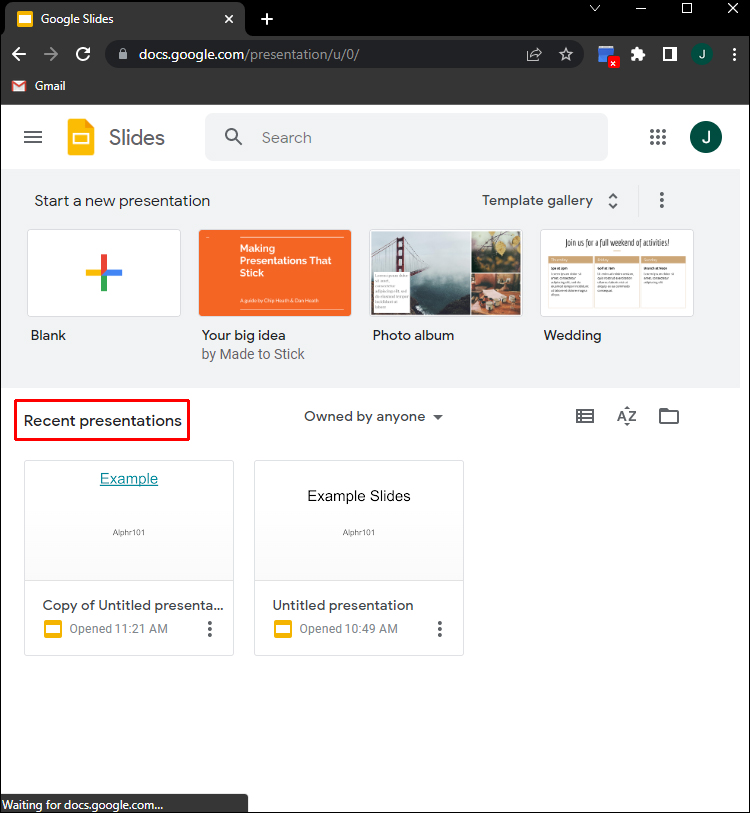This screenshot has height=813, width=750.
Task: Open a new browser tab
Action: (267, 19)
